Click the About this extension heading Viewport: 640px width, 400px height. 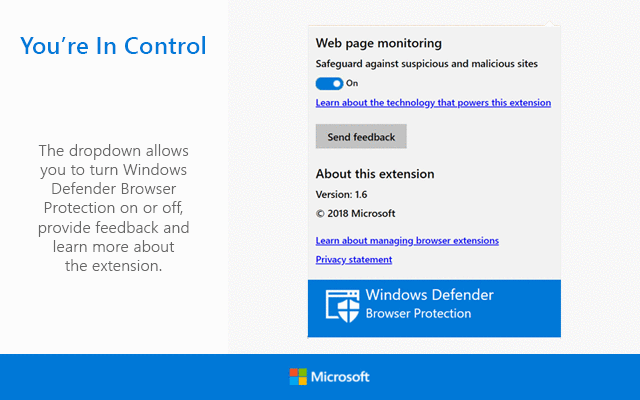pos(375,174)
